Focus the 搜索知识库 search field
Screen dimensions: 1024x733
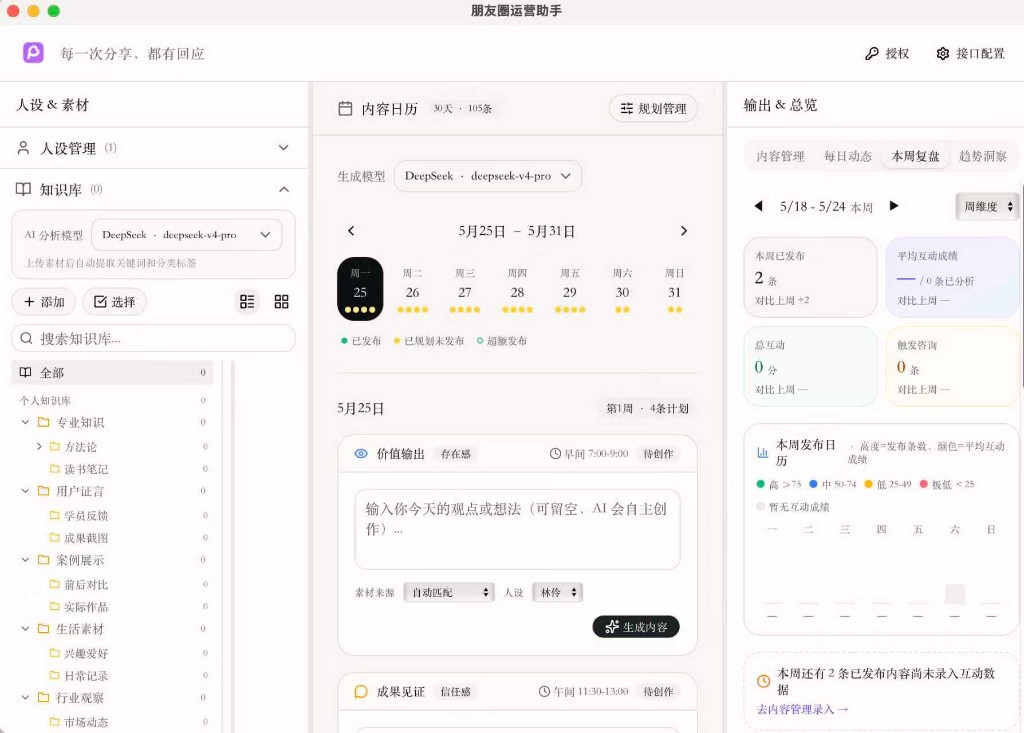(x=153, y=338)
